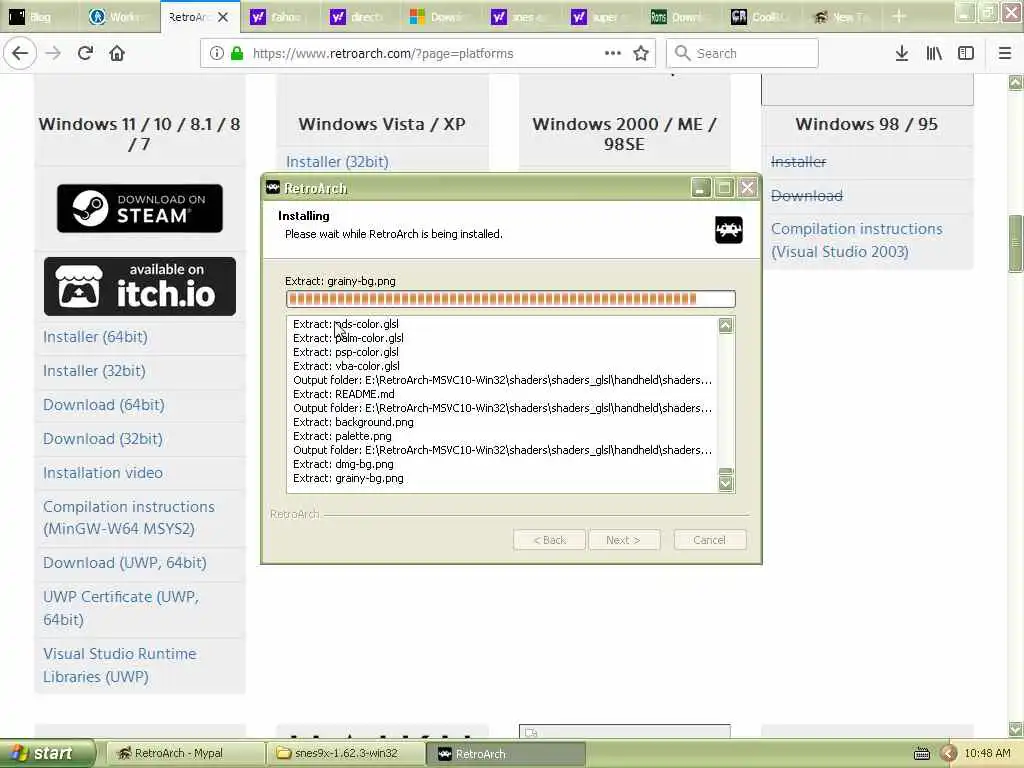Screen dimensions: 1024x768
Task: Switch to the Roms Download tab
Action: [683, 17]
